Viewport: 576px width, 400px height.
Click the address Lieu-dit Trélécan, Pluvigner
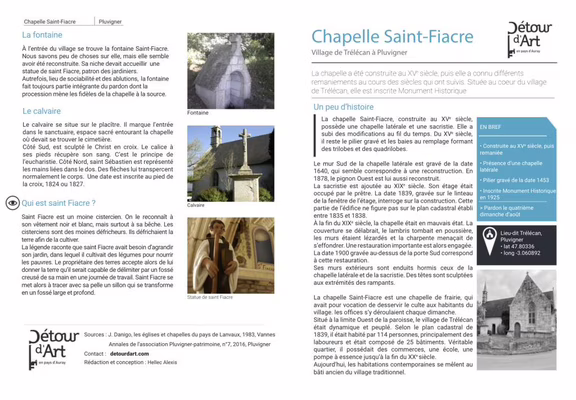click(x=521, y=236)
